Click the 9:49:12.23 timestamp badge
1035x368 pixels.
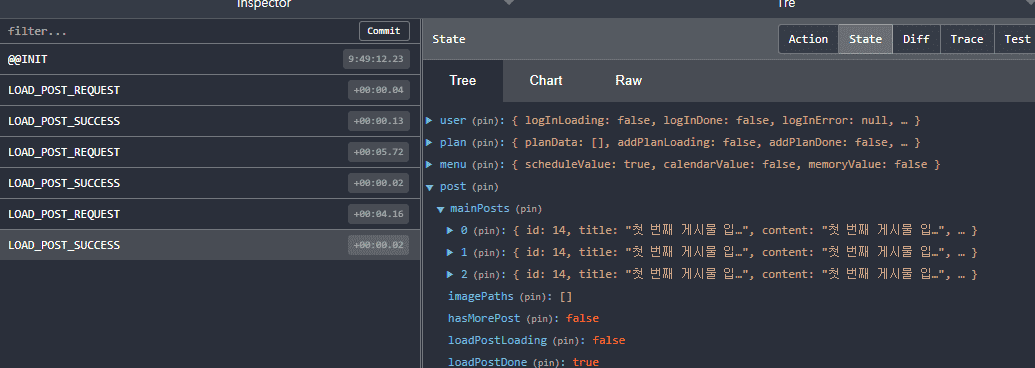[376, 59]
